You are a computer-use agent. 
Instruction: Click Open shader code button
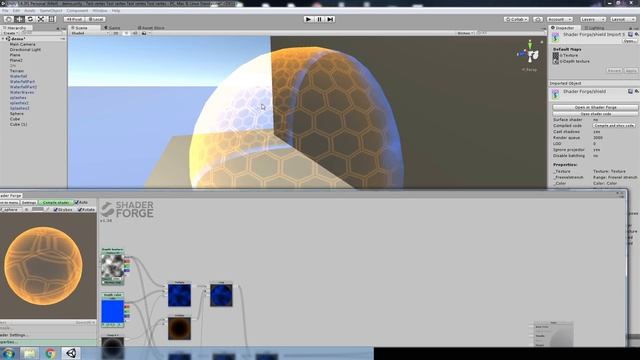pos(596,114)
